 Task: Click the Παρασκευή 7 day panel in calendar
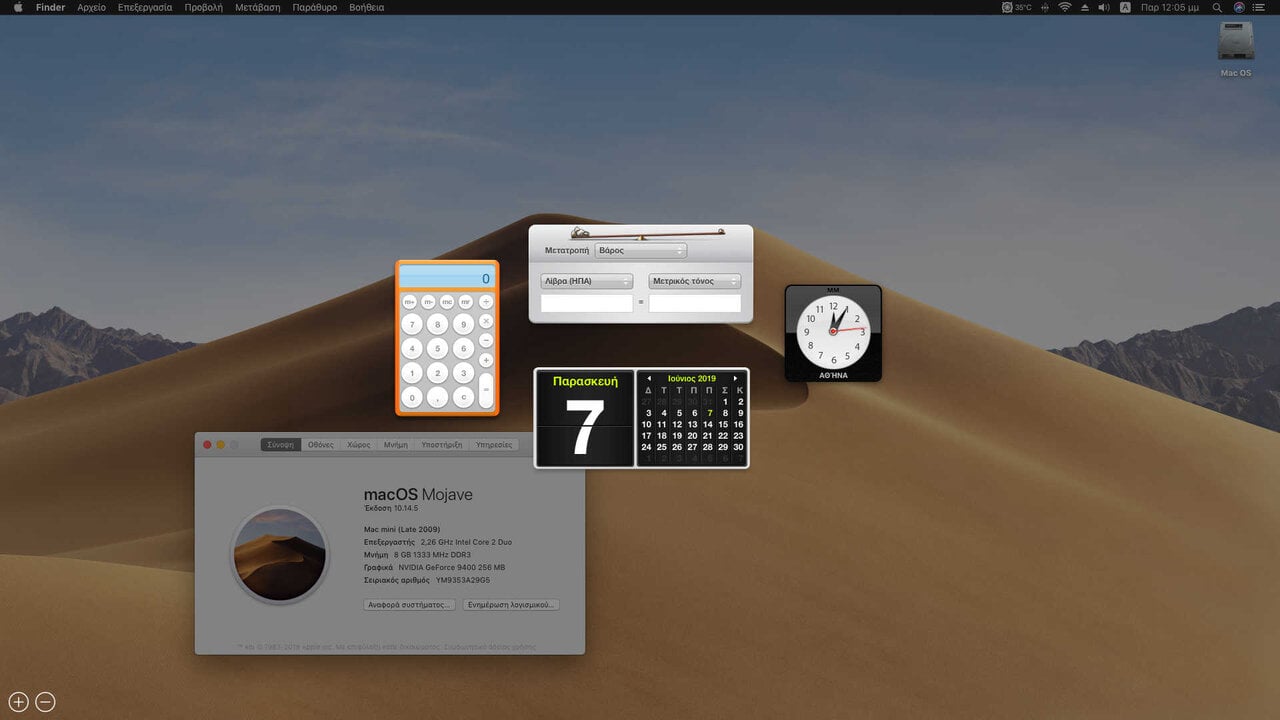click(x=585, y=418)
